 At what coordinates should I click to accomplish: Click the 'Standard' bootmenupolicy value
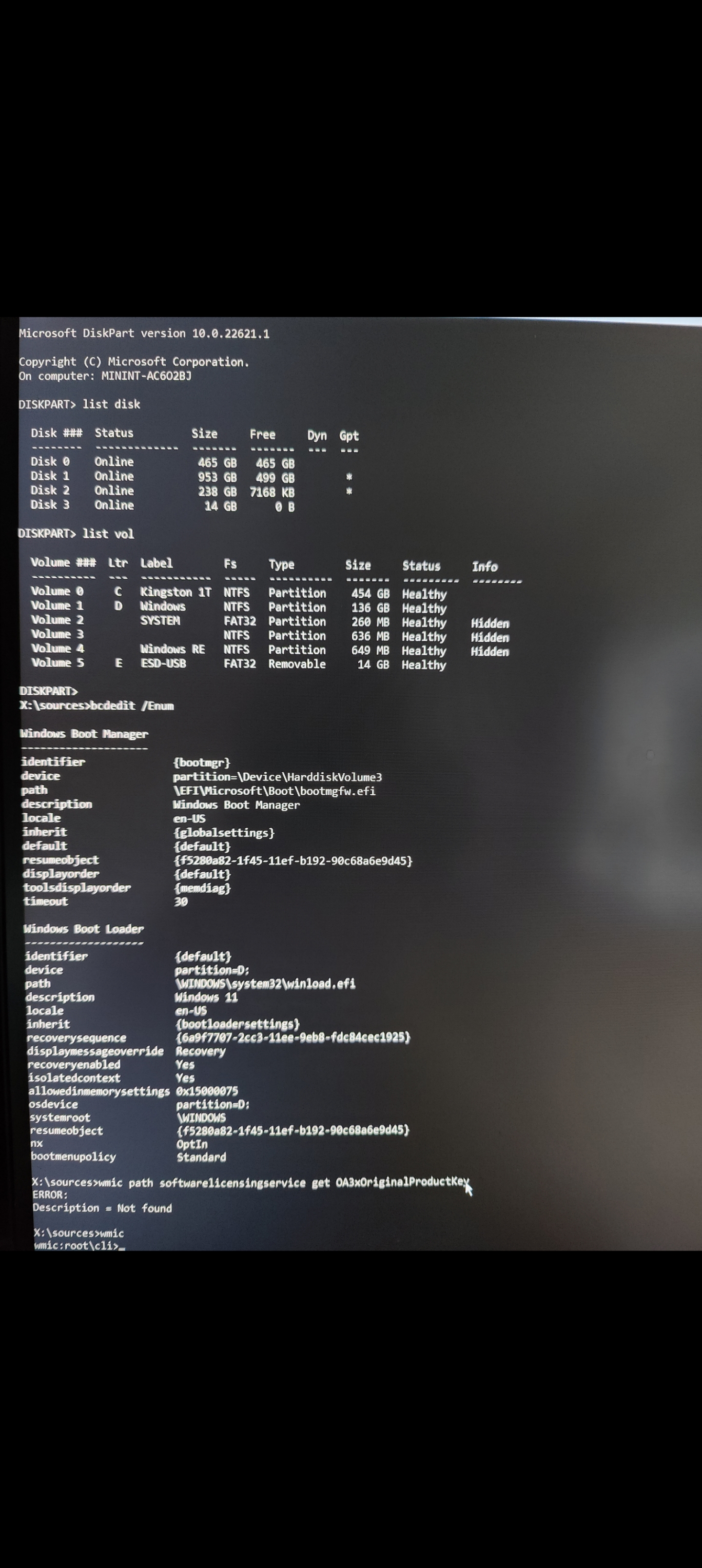(x=201, y=1158)
